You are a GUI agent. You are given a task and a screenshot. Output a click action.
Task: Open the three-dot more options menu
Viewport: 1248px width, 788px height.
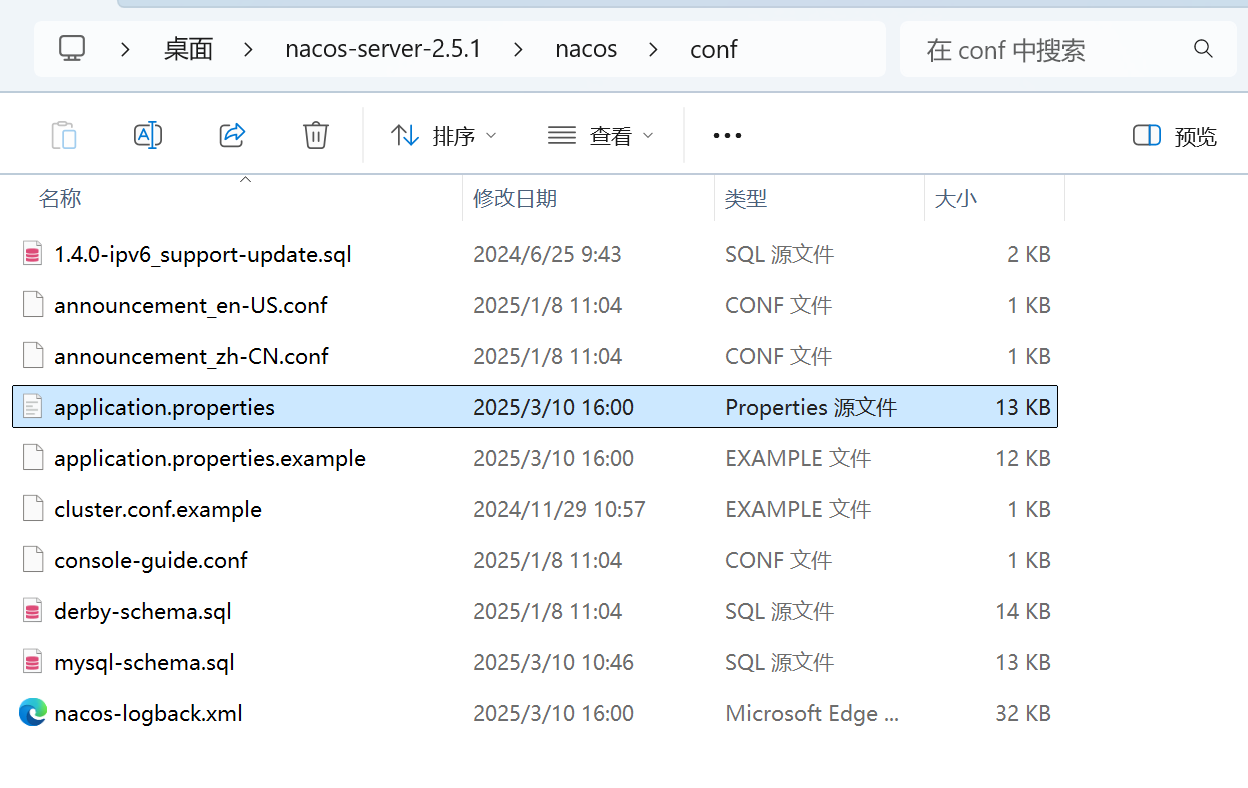727,136
